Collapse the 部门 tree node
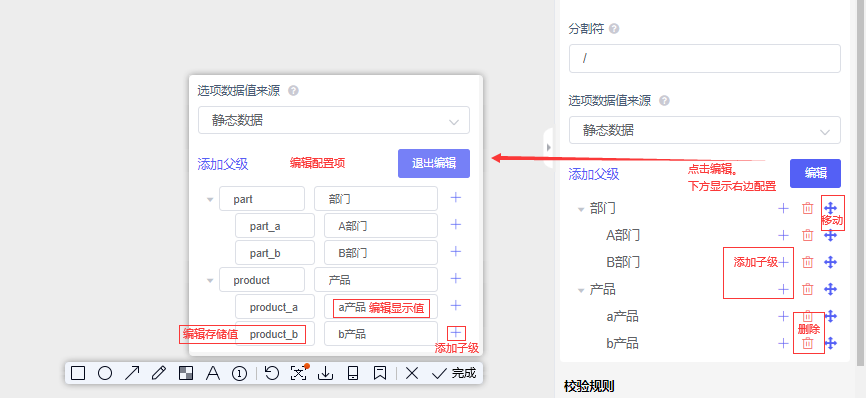Image resolution: width=866 pixels, height=398 pixels. coord(580,209)
